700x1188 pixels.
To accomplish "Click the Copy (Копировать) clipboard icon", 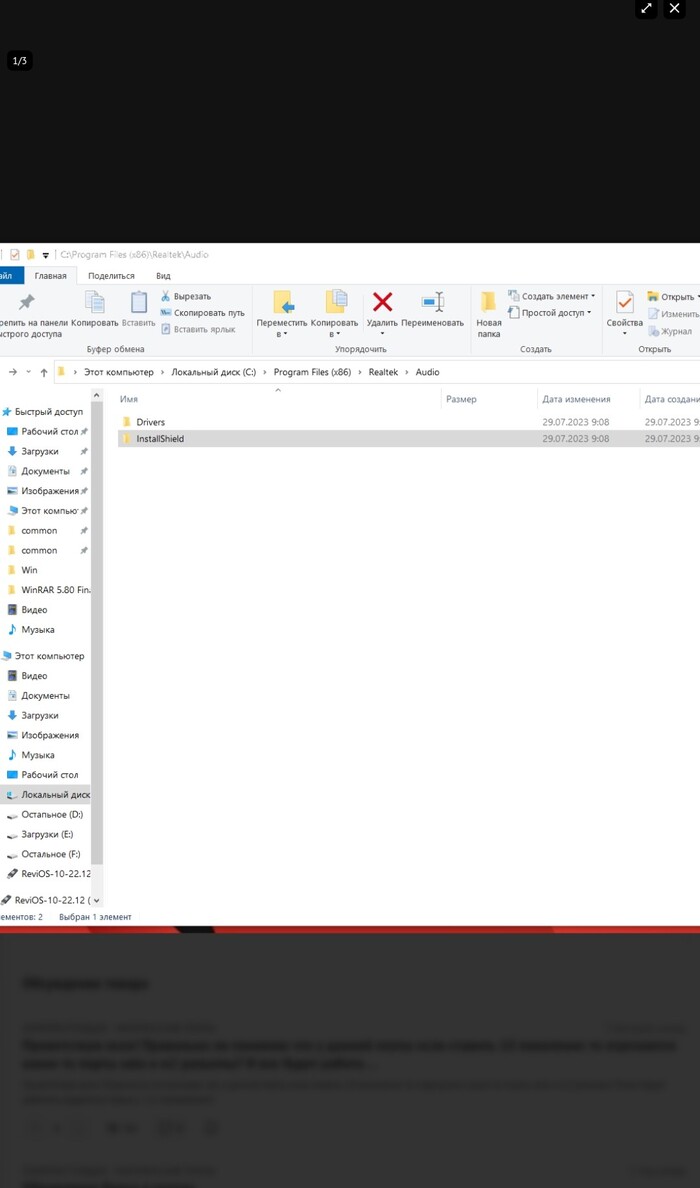I will (x=94, y=303).
